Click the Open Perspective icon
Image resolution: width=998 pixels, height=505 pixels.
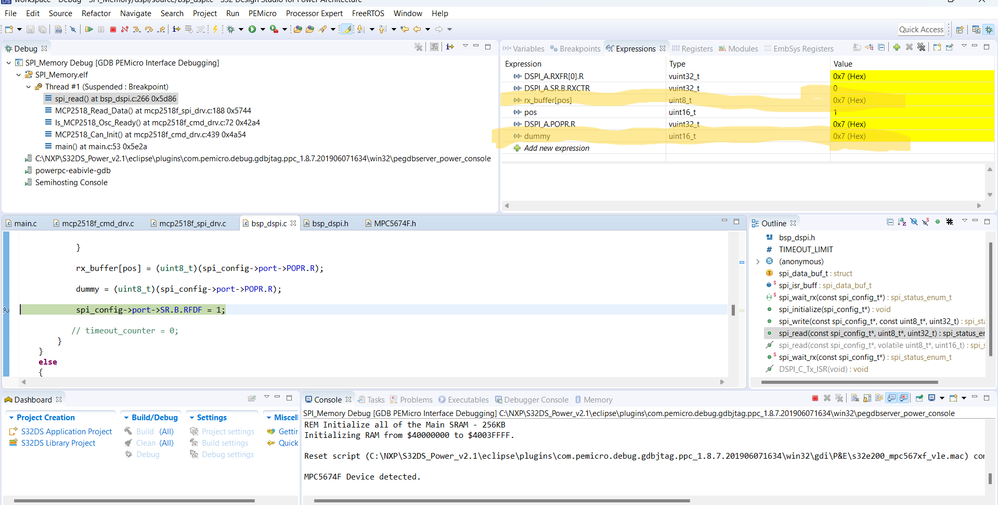[x=959, y=29]
